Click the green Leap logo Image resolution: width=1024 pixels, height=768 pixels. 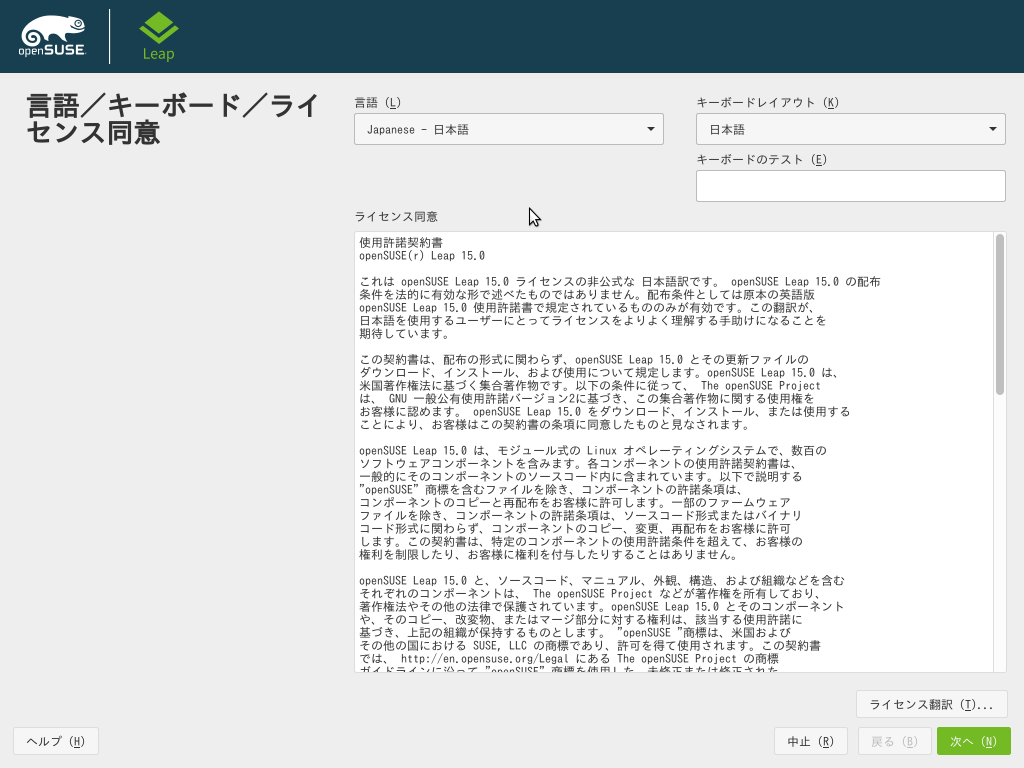tap(159, 37)
